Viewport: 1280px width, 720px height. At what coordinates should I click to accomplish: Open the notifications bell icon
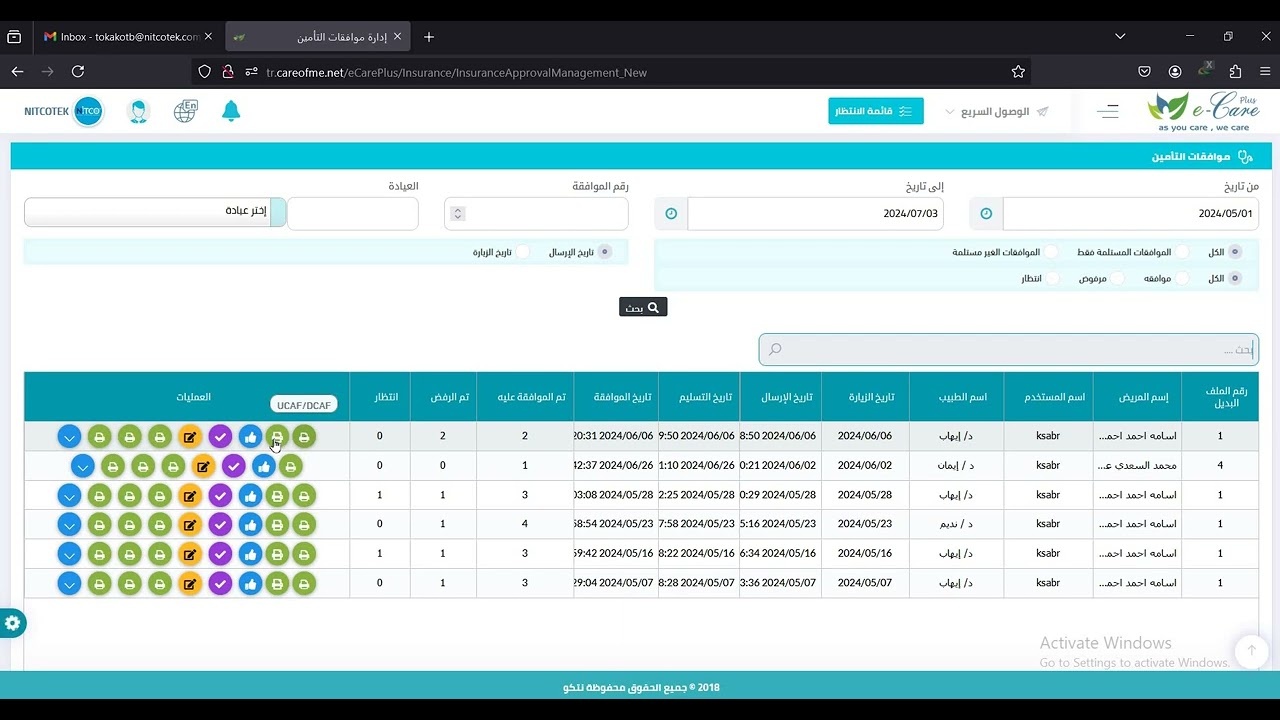[231, 111]
